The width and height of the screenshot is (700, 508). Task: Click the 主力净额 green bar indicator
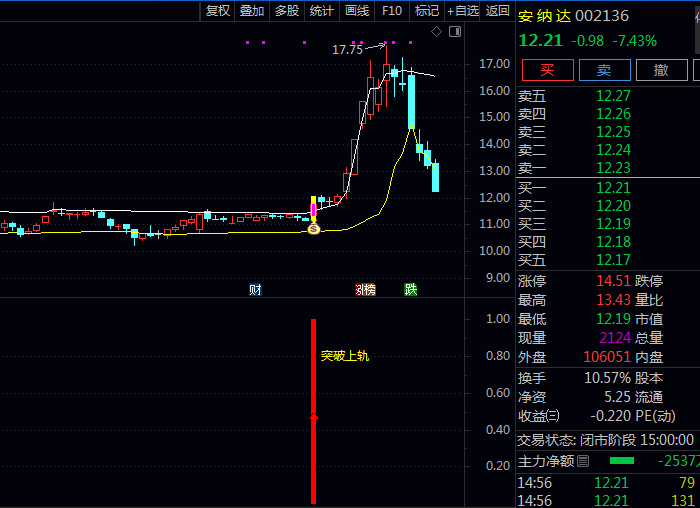pyautogui.click(x=622, y=461)
